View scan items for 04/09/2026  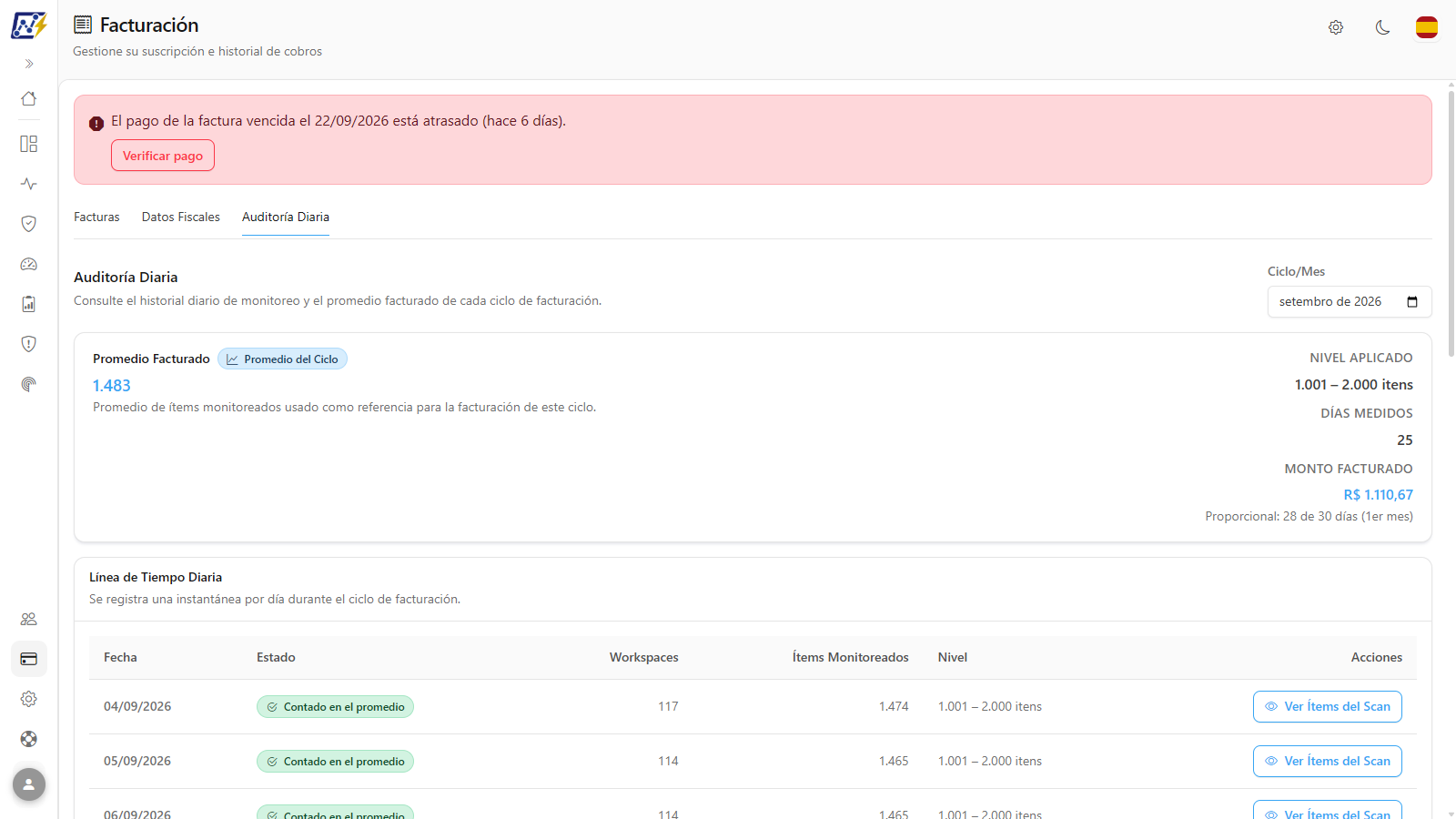coord(1328,707)
